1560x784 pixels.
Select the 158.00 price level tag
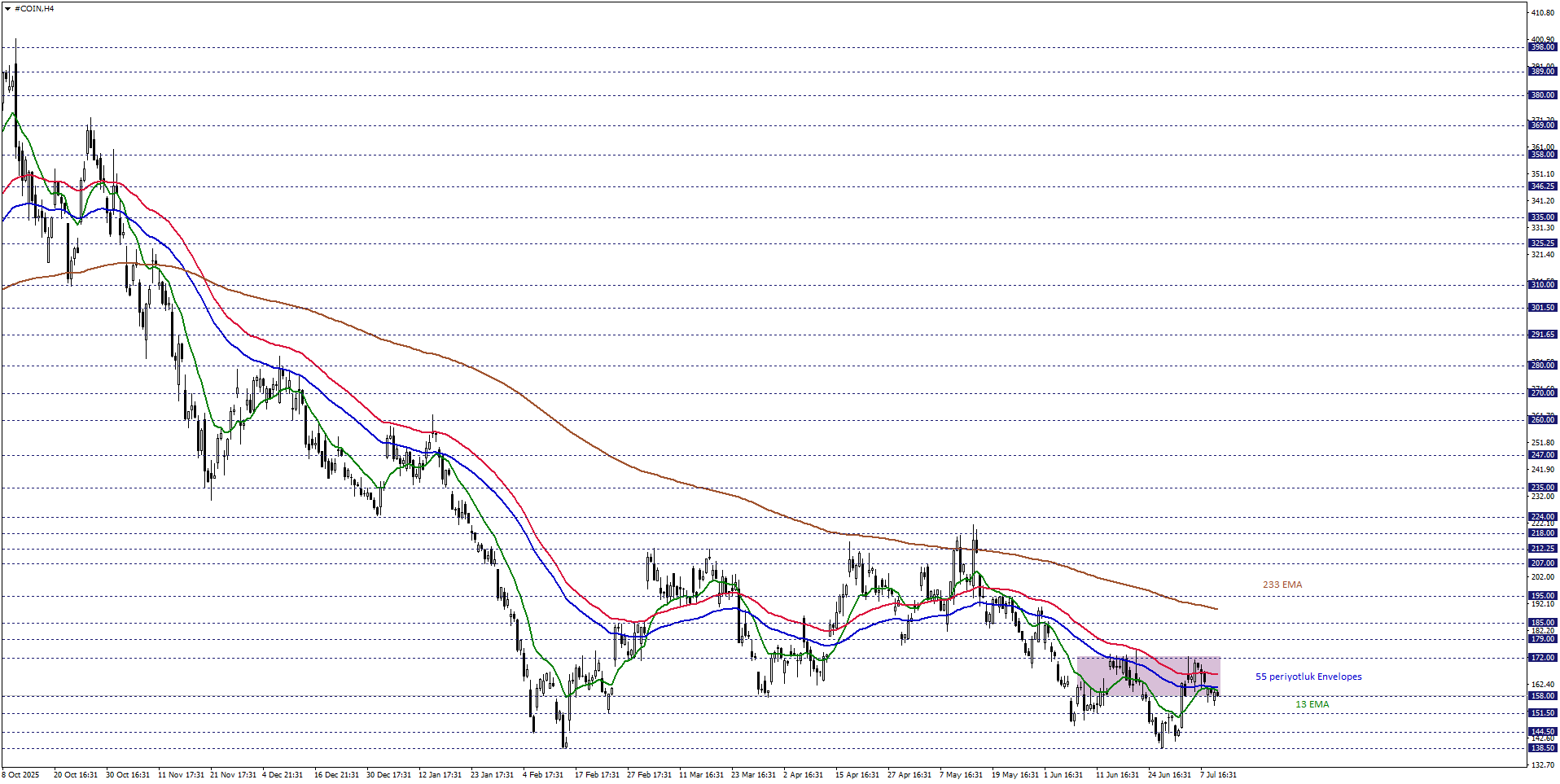[x=1543, y=696]
